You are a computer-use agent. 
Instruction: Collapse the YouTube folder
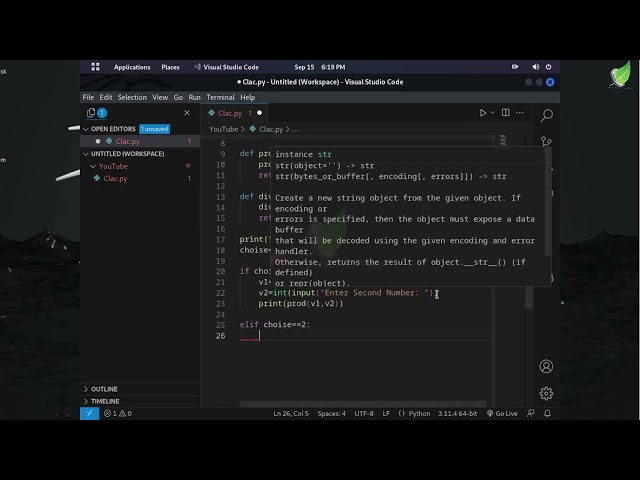pyautogui.click(x=93, y=166)
